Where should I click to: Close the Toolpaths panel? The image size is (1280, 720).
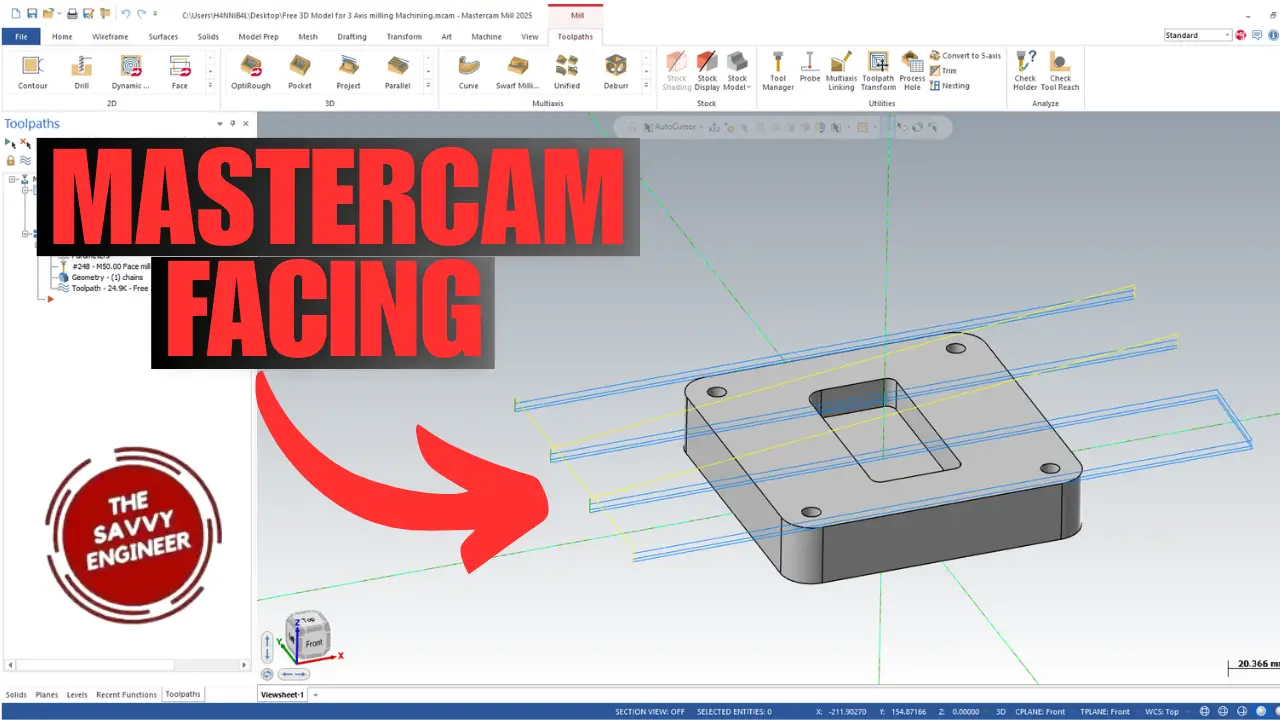point(246,124)
